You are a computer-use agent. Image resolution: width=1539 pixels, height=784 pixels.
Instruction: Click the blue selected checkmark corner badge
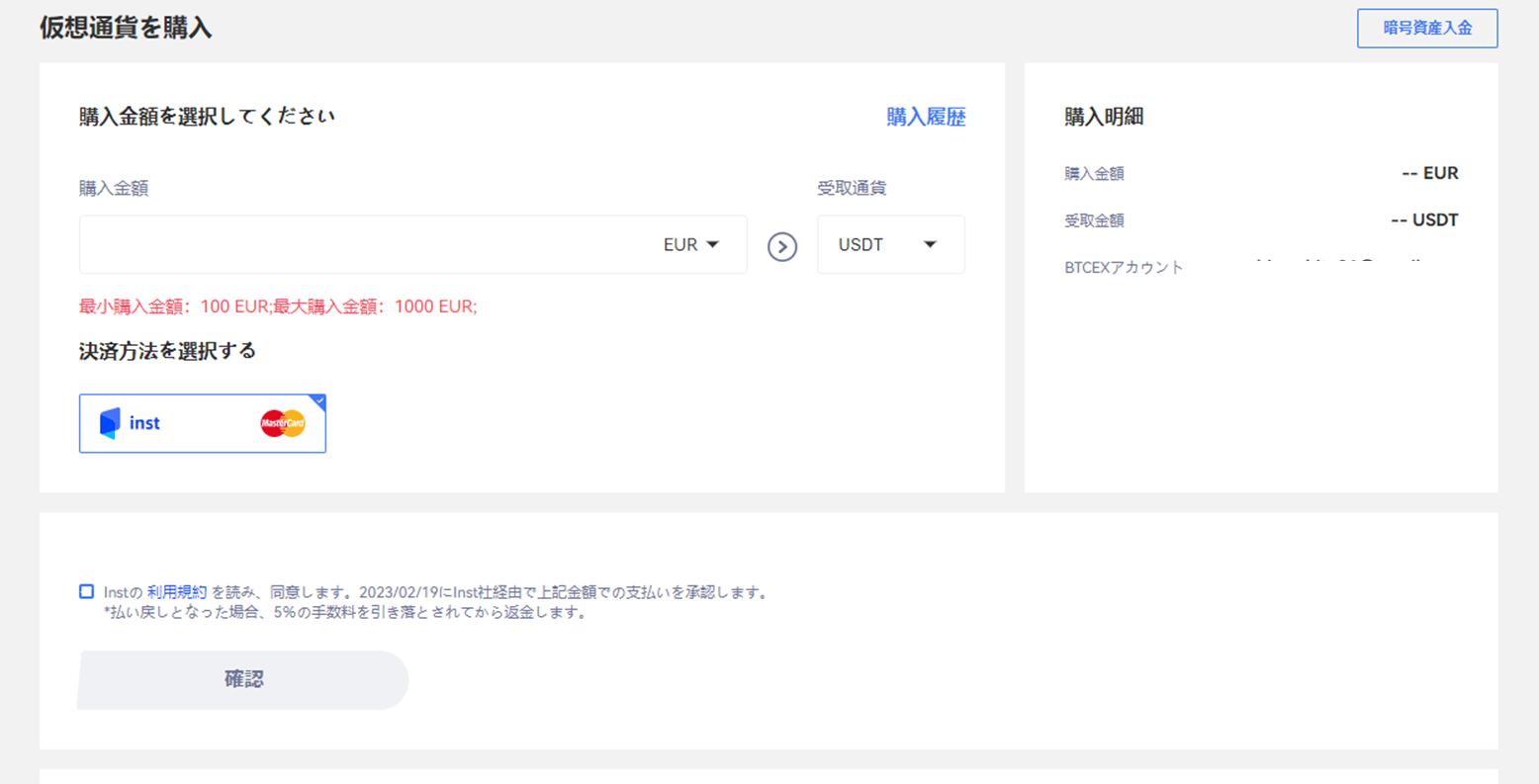318,401
